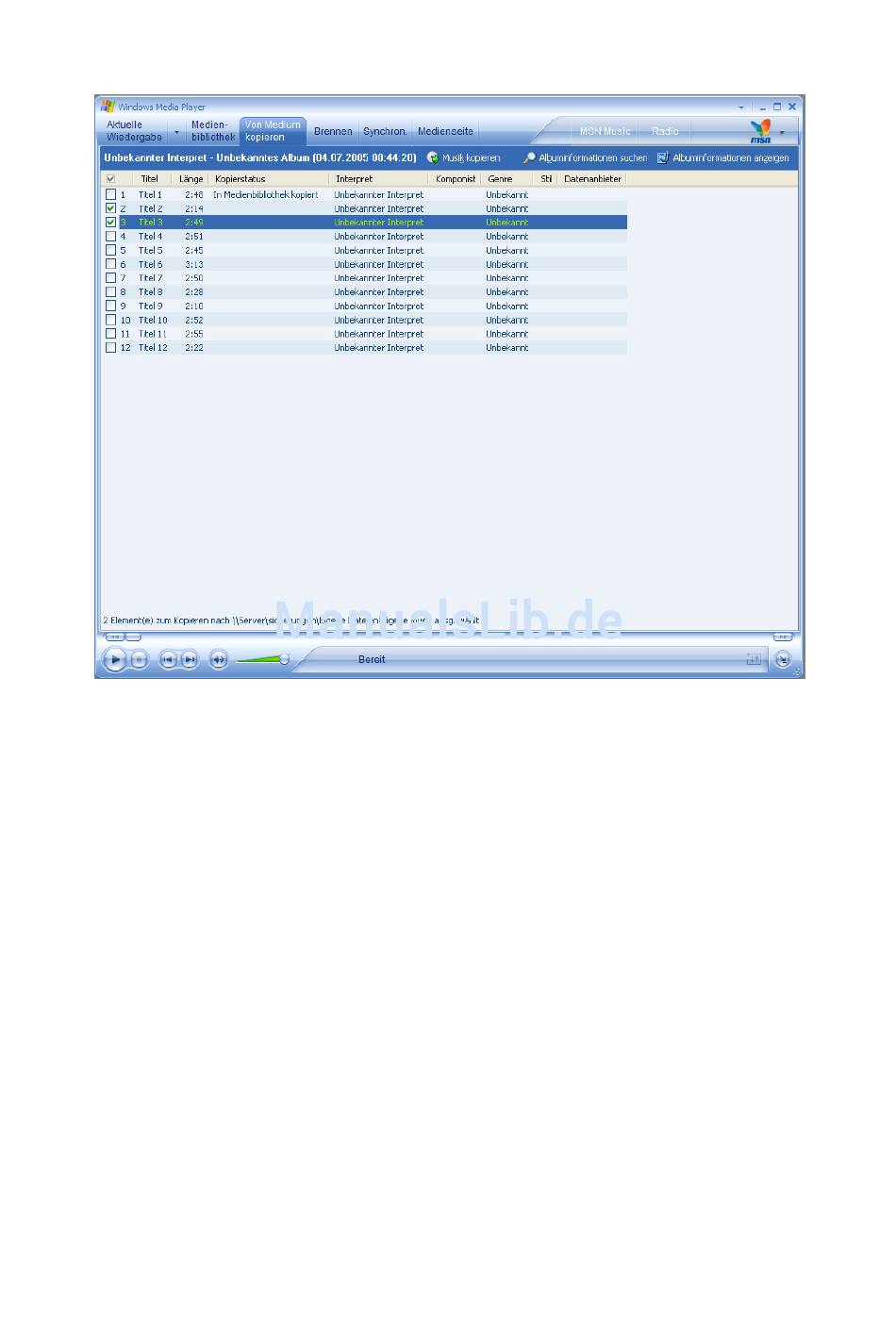The height and width of the screenshot is (1341, 896).
Task: Sort by the Titel column header
Action: (150, 178)
